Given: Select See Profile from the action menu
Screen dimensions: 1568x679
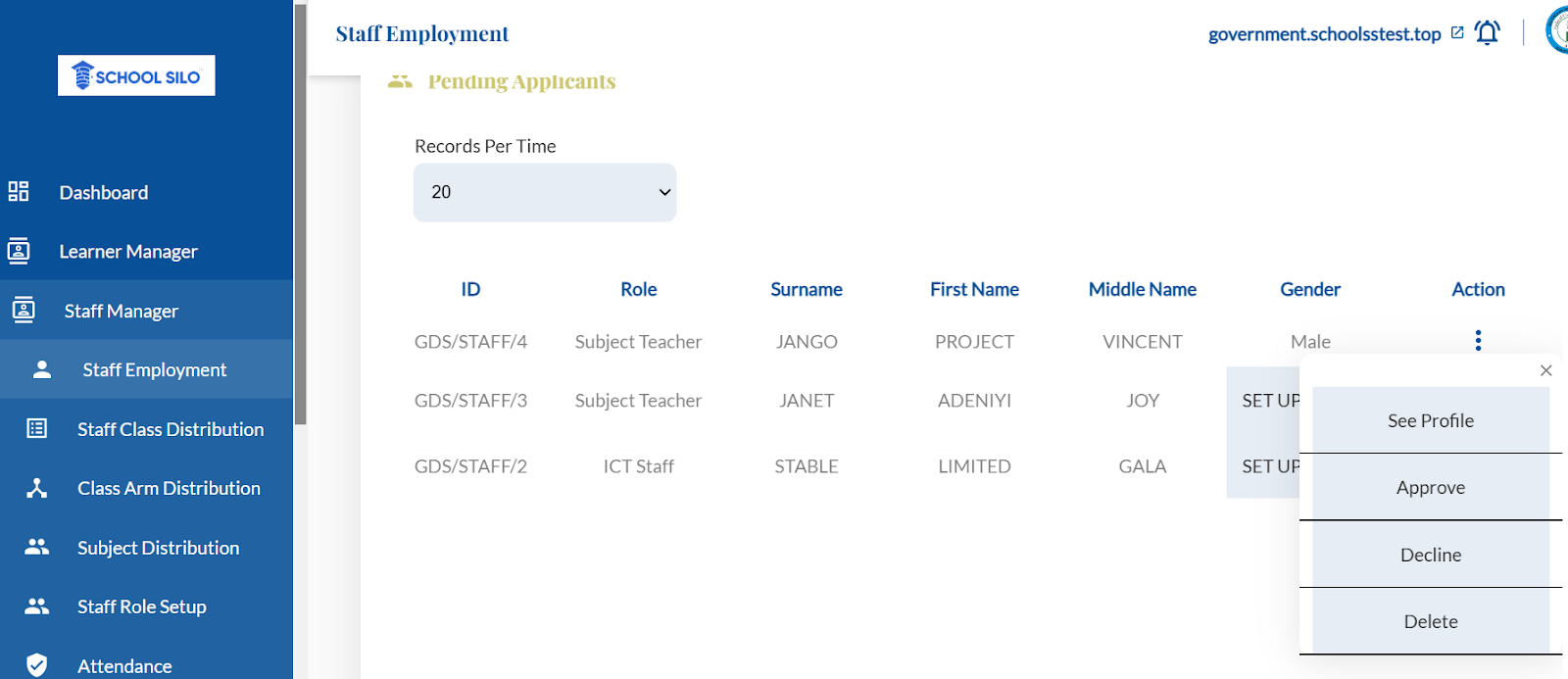Looking at the screenshot, I should [x=1430, y=420].
